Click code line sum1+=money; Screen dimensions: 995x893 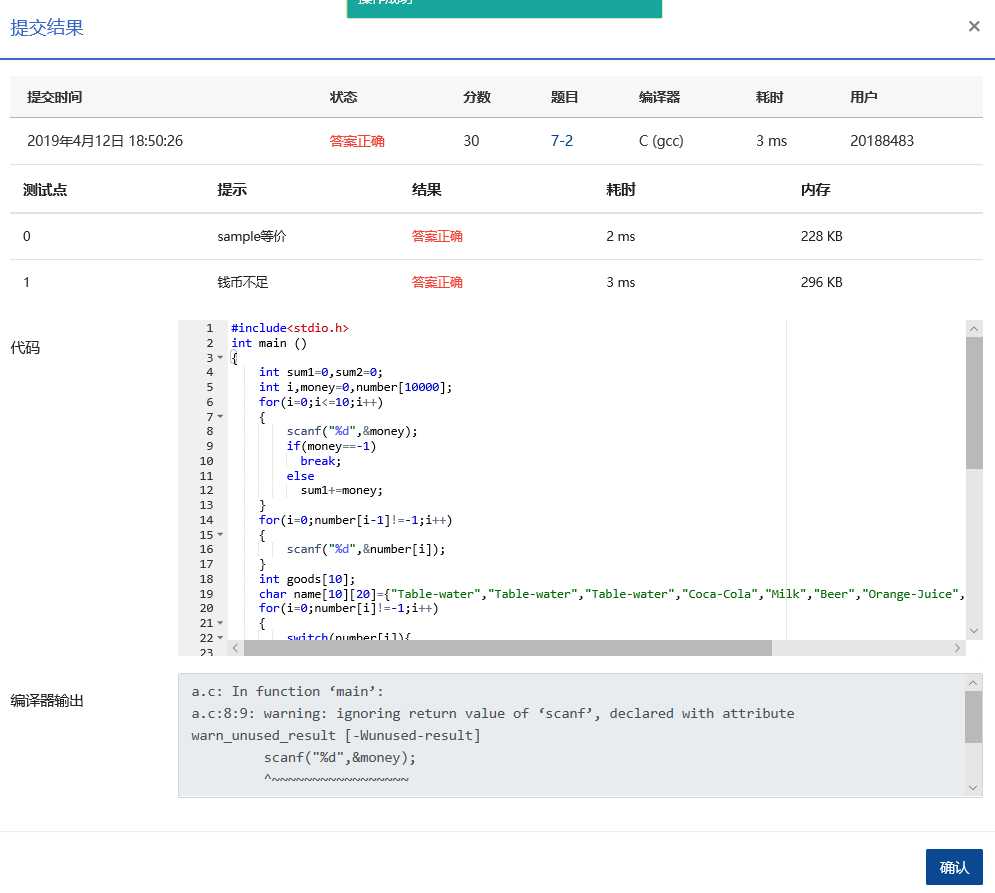[341, 490]
